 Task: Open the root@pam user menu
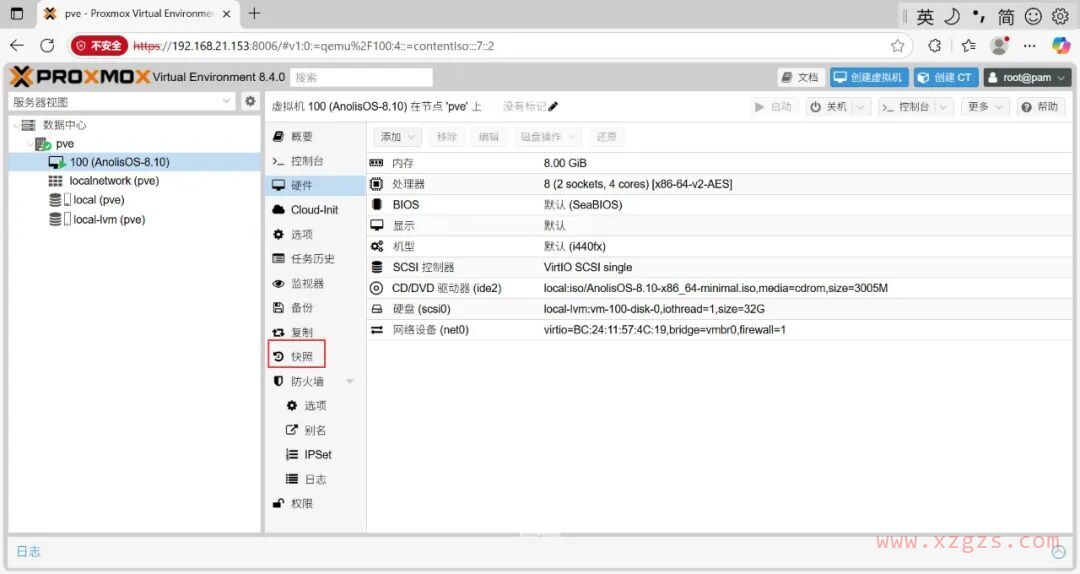[x=1027, y=77]
